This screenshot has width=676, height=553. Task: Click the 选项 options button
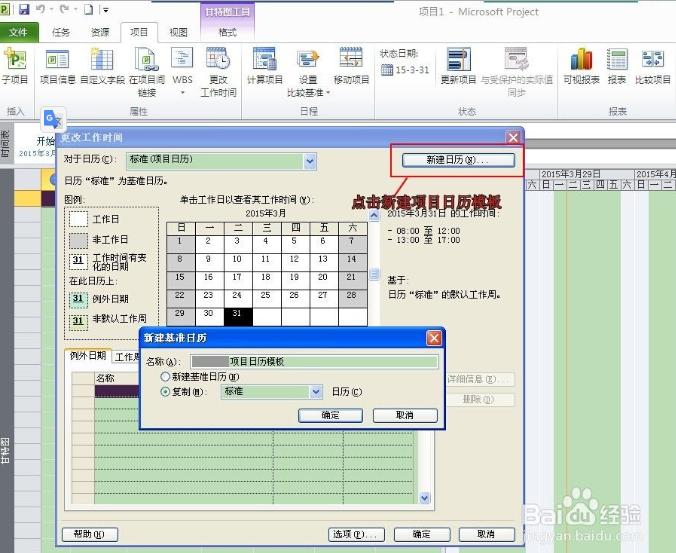click(357, 533)
